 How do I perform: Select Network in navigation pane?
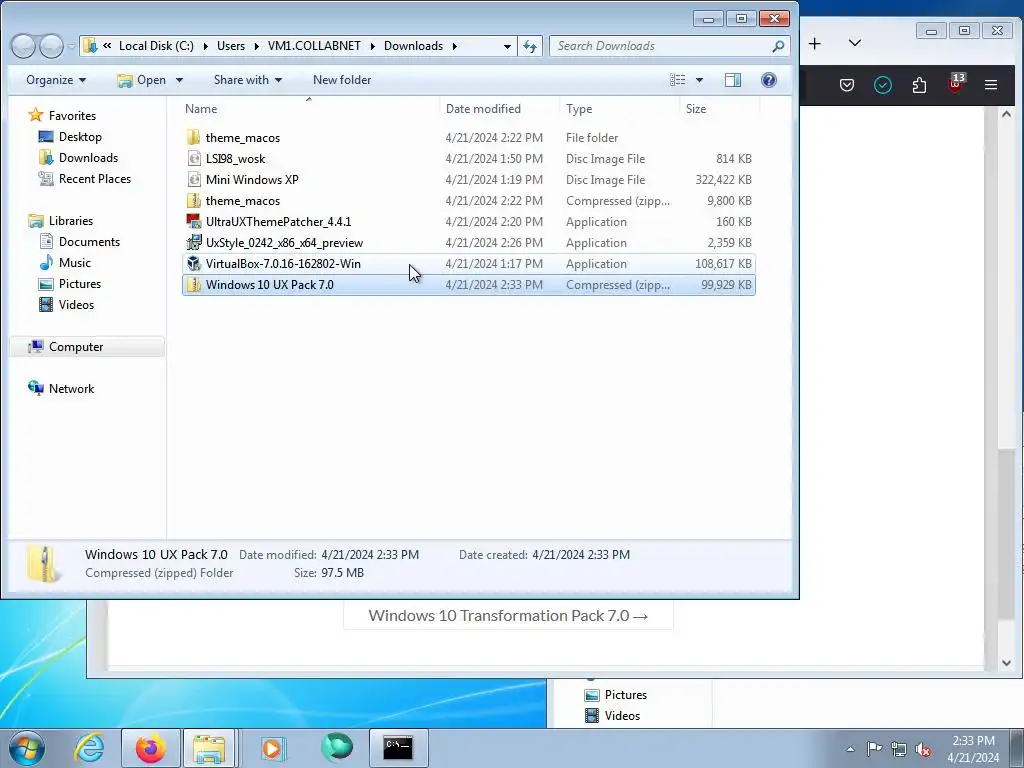tap(71, 389)
